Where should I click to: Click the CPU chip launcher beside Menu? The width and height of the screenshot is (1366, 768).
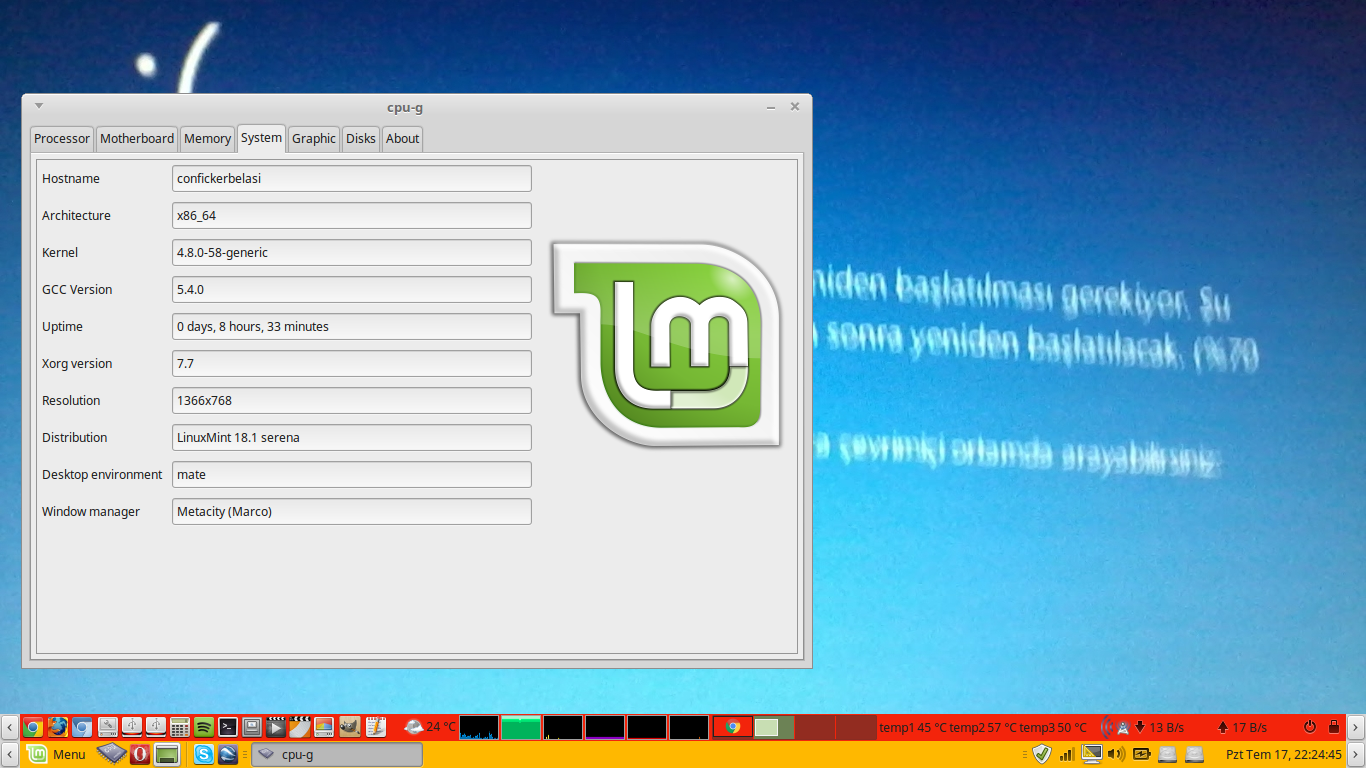(x=112, y=754)
